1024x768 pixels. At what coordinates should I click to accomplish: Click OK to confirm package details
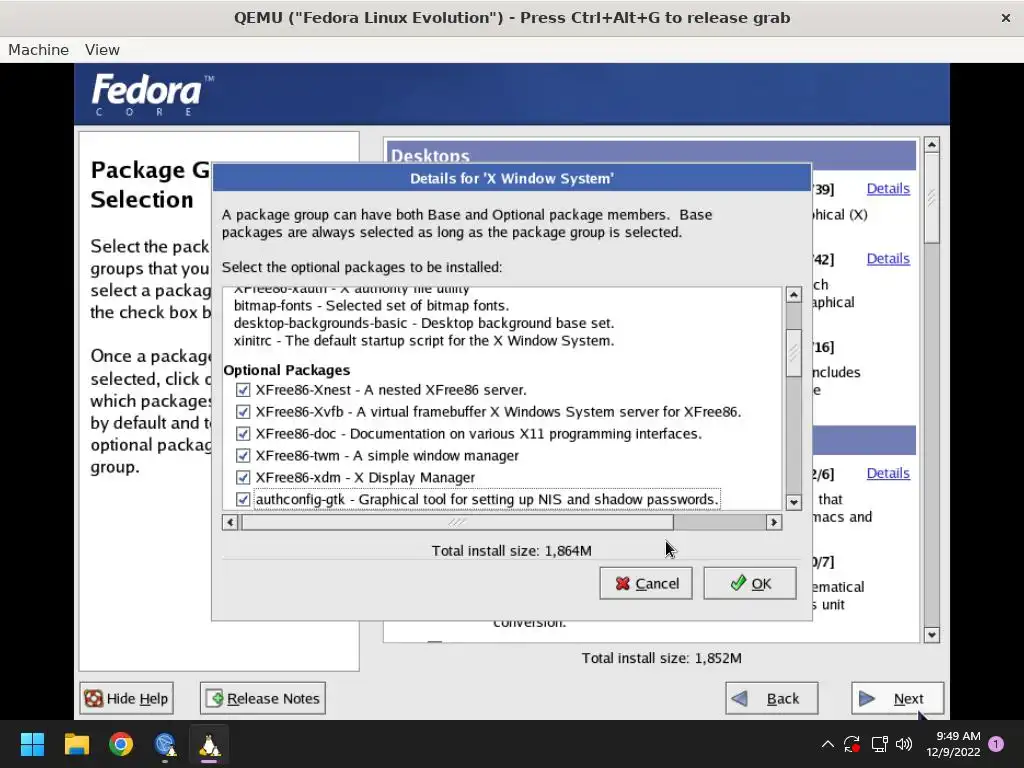[750, 583]
